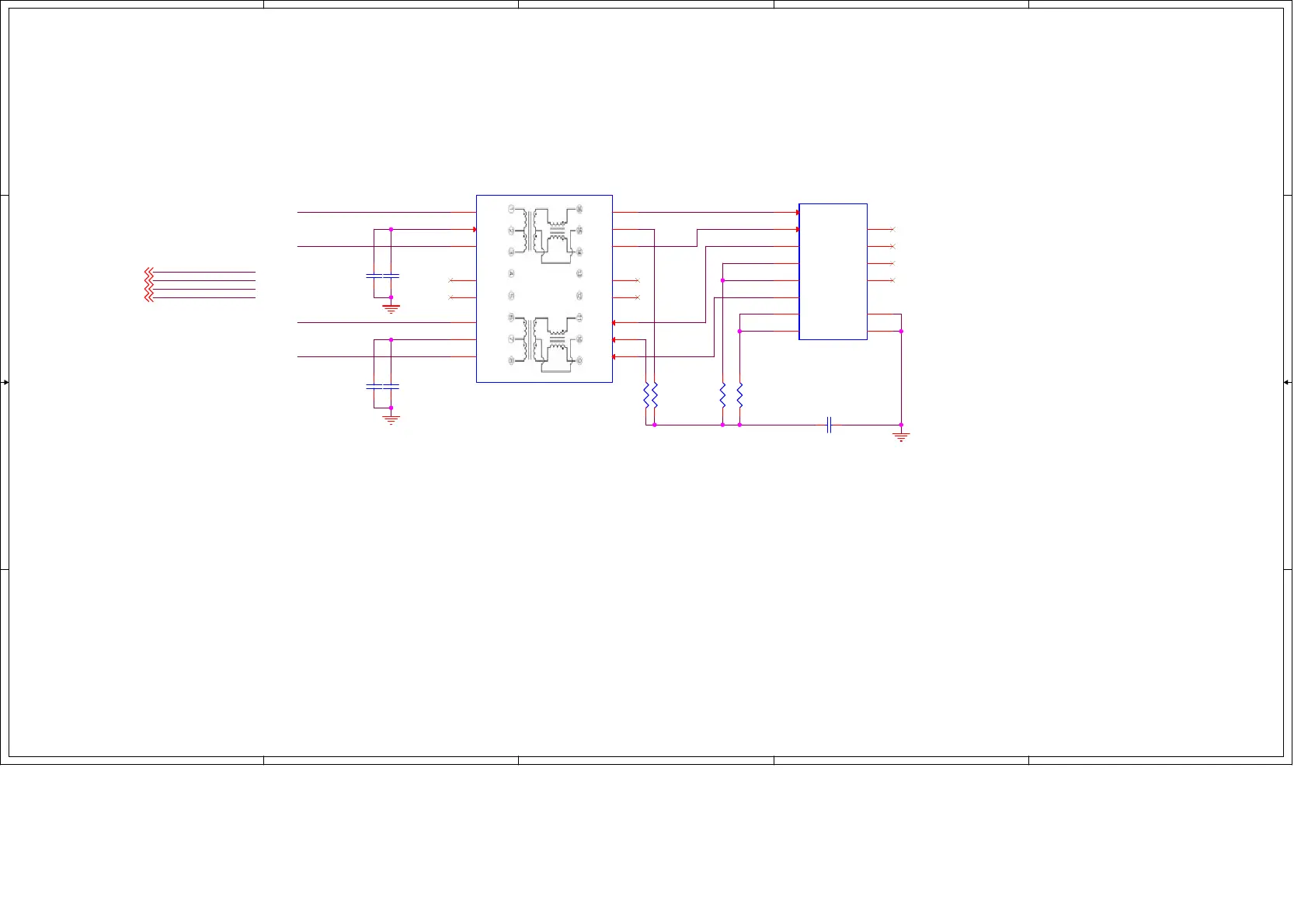The image size is (1308, 924).
Task: Select the second resistor from the left
Action: click(x=654, y=395)
